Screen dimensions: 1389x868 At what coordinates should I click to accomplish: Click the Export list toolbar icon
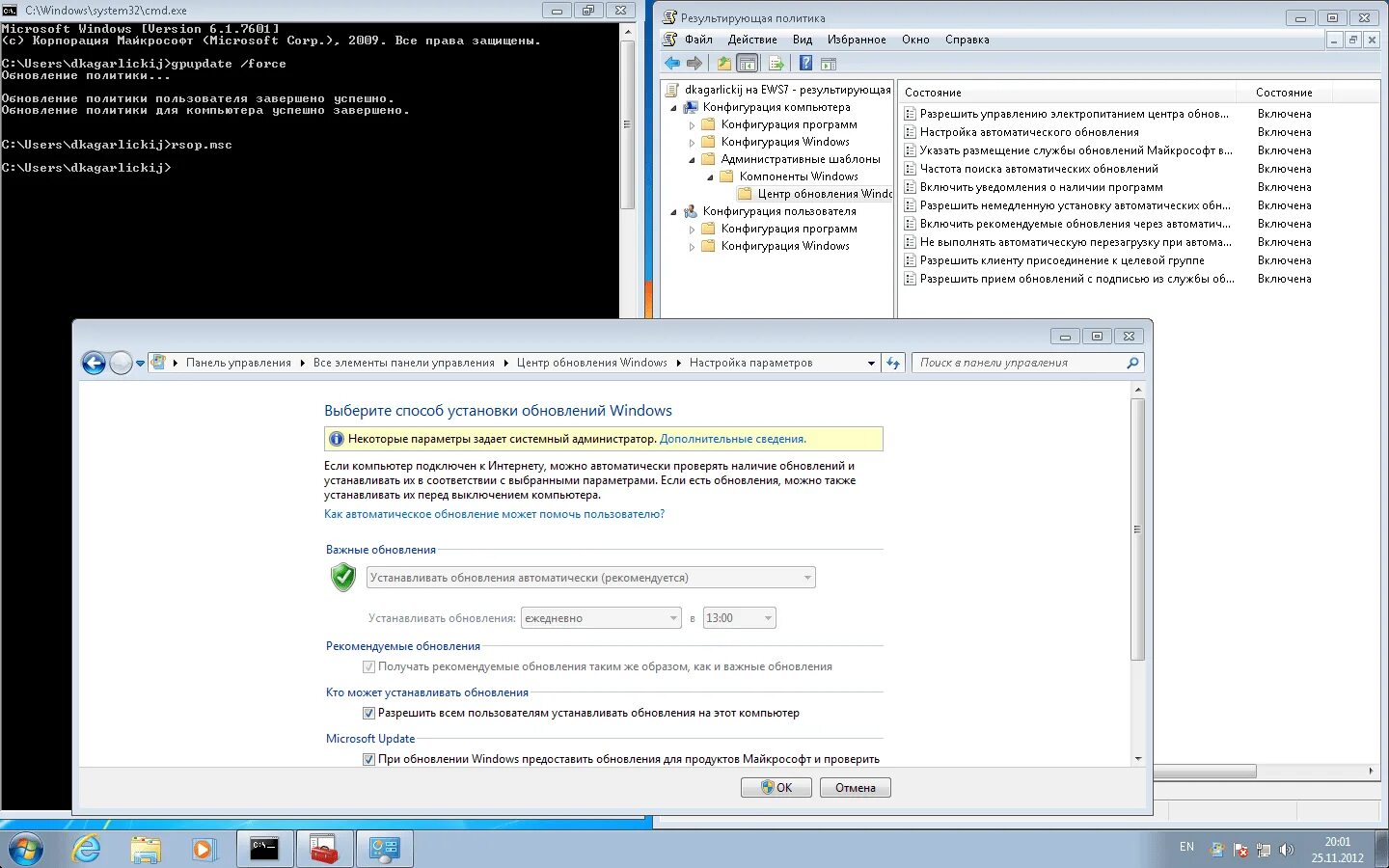[x=776, y=64]
